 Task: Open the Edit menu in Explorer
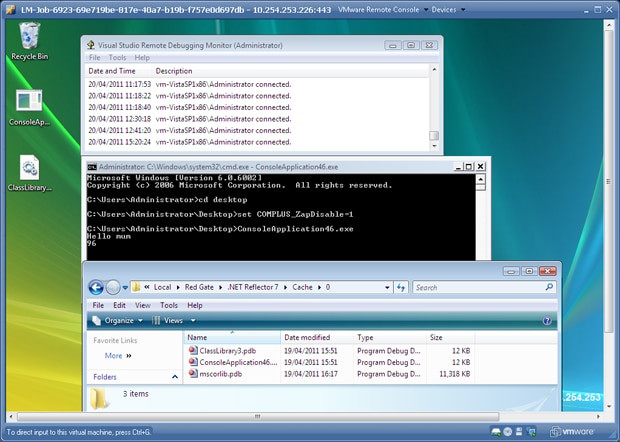(119, 305)
